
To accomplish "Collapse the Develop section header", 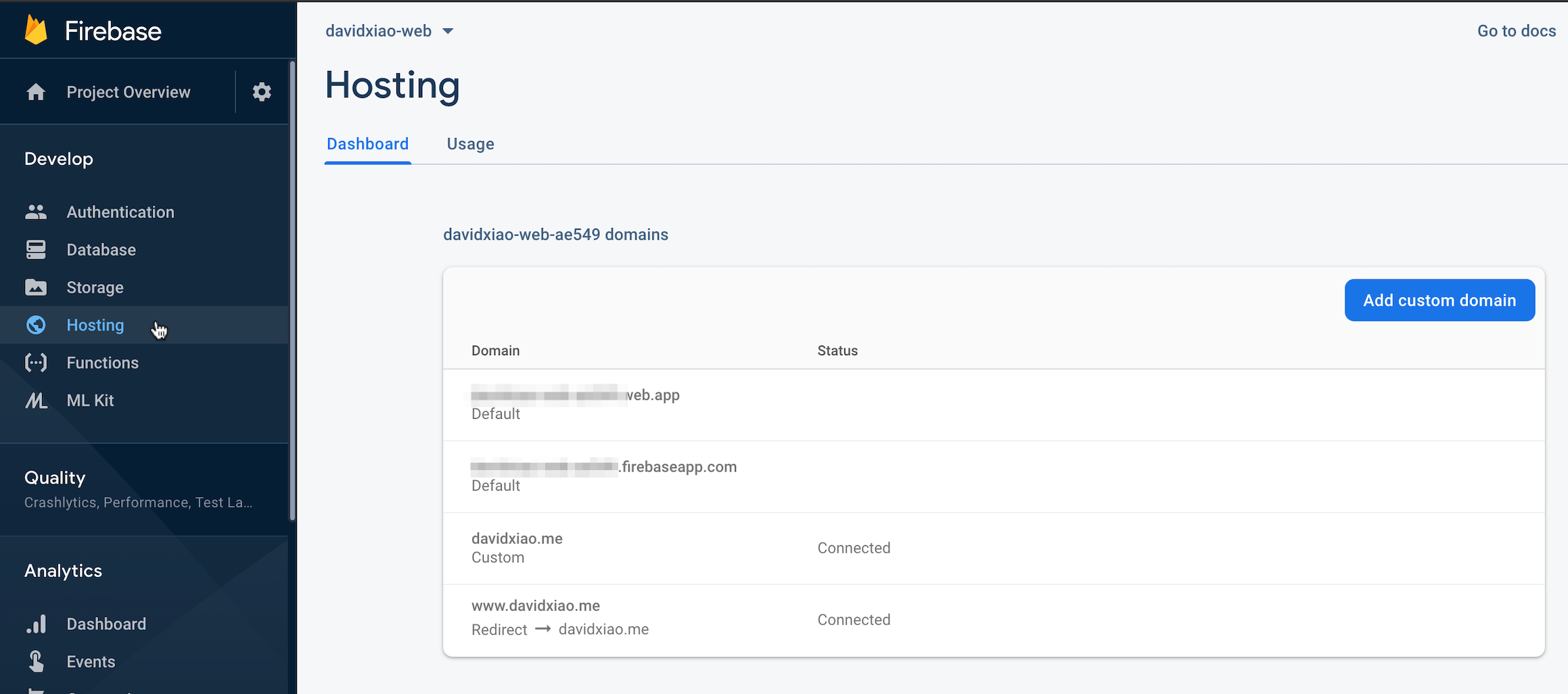I will (x=59, y=159).
